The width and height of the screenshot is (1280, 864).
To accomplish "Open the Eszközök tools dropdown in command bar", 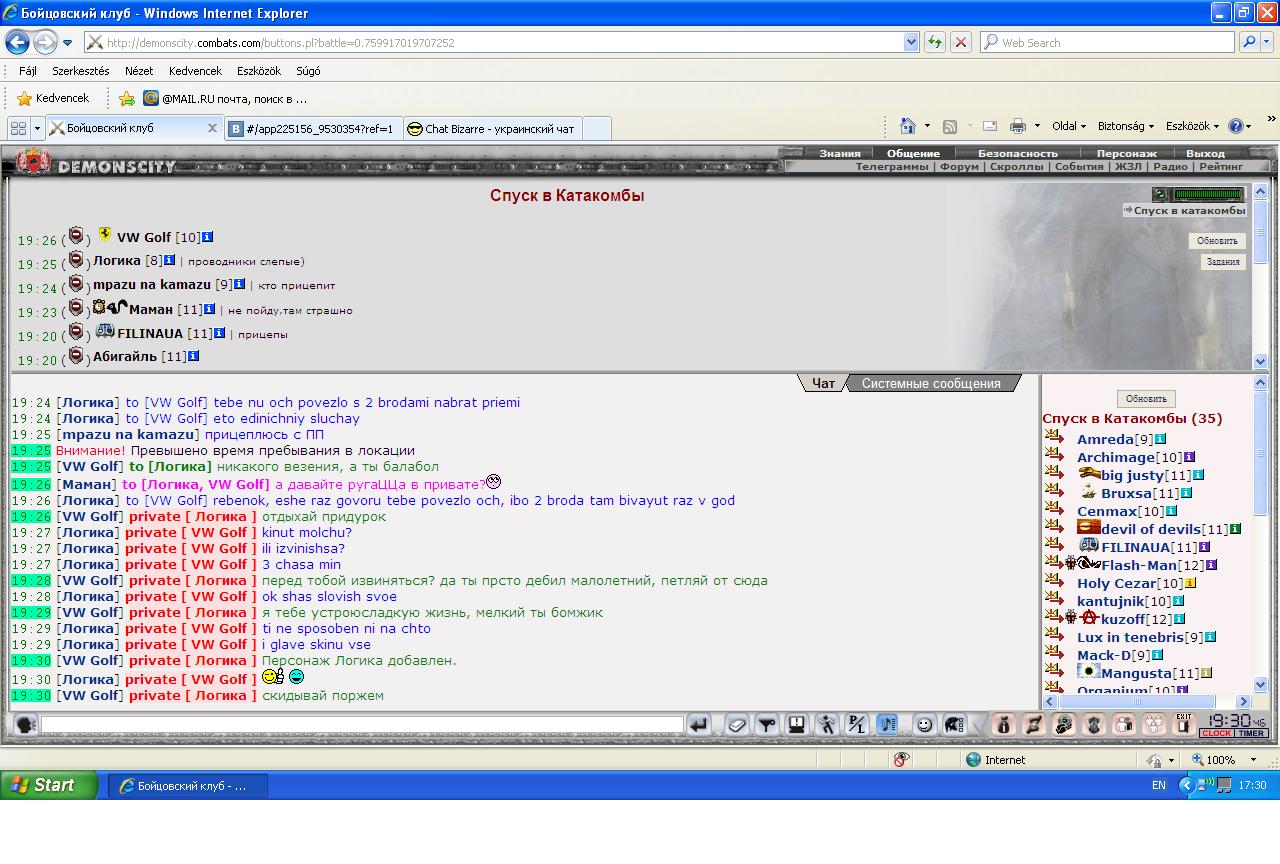I will point(1193,126).
